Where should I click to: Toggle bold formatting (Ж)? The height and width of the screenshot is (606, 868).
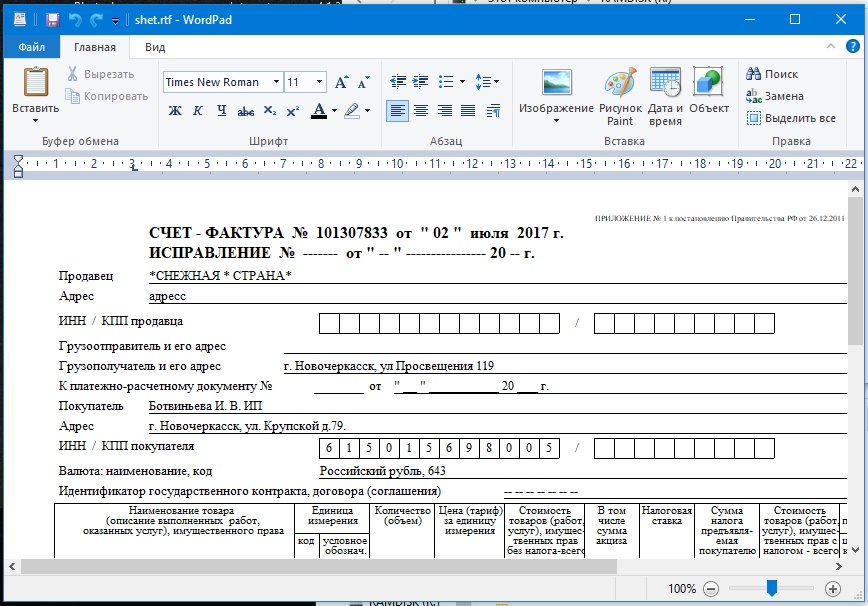click(x=175, y=111)
